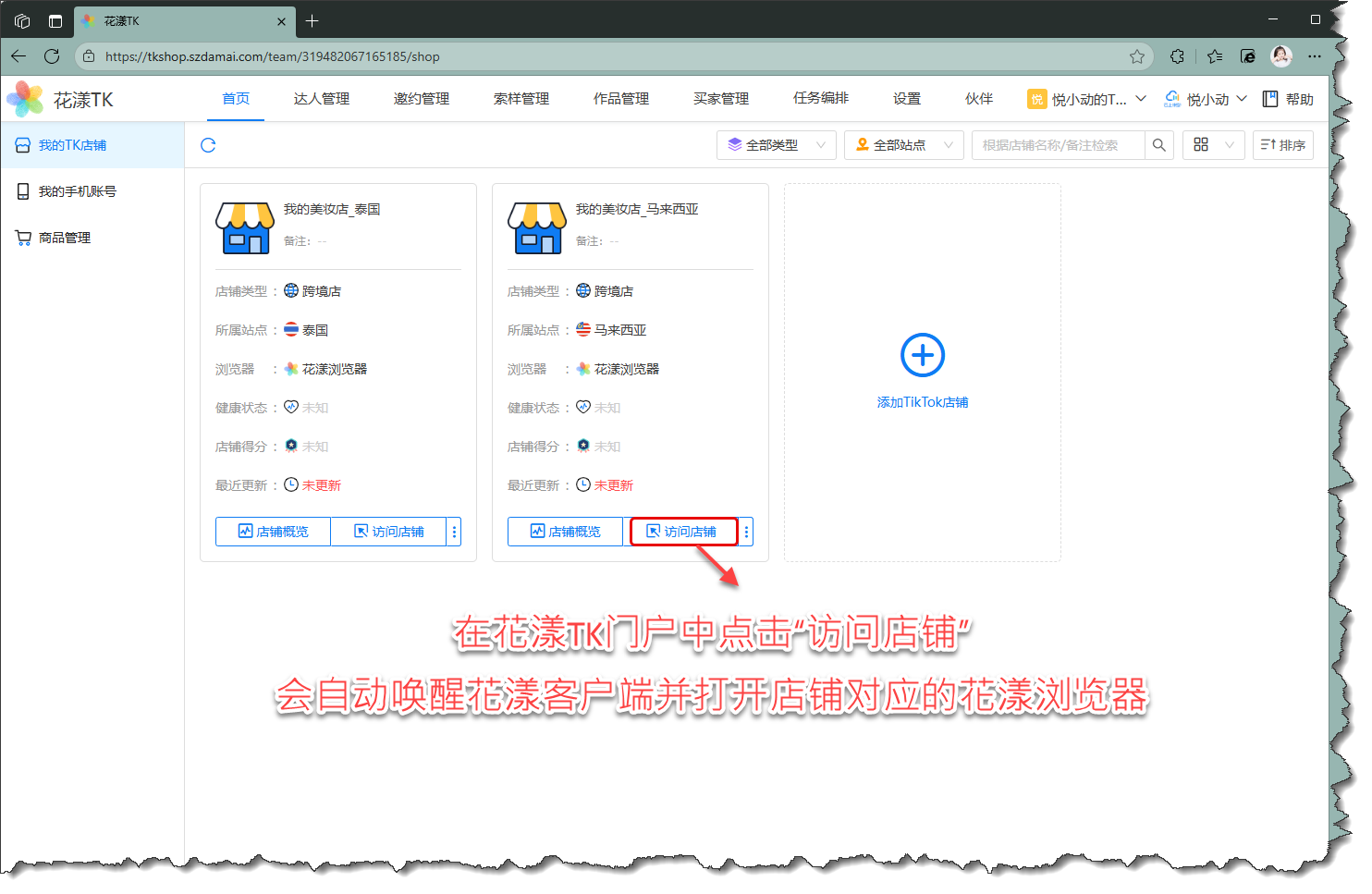Reload the browser page
The image size is (1372, 894).
point(52,56)
